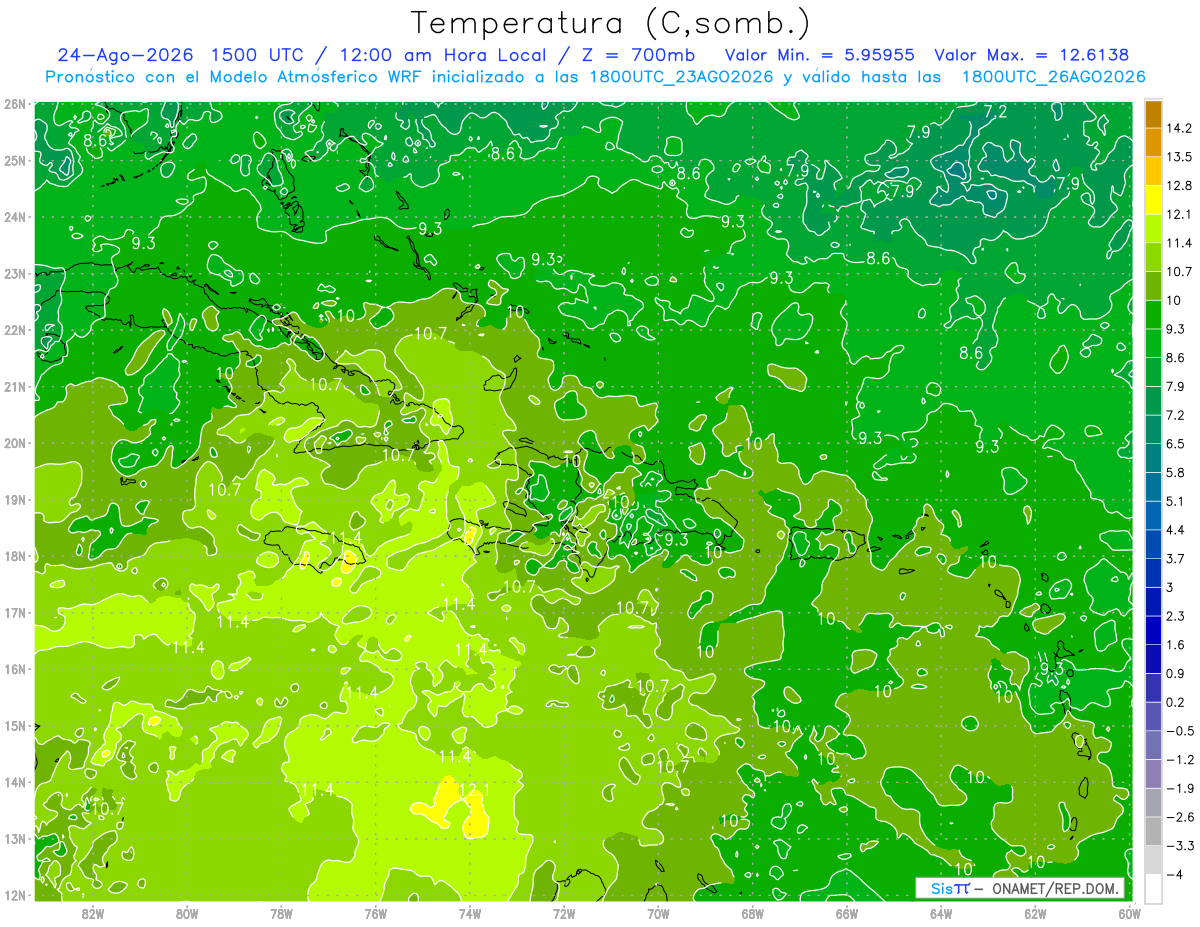
Task: Click the '82W' longitude axis label
Action: 93,913
